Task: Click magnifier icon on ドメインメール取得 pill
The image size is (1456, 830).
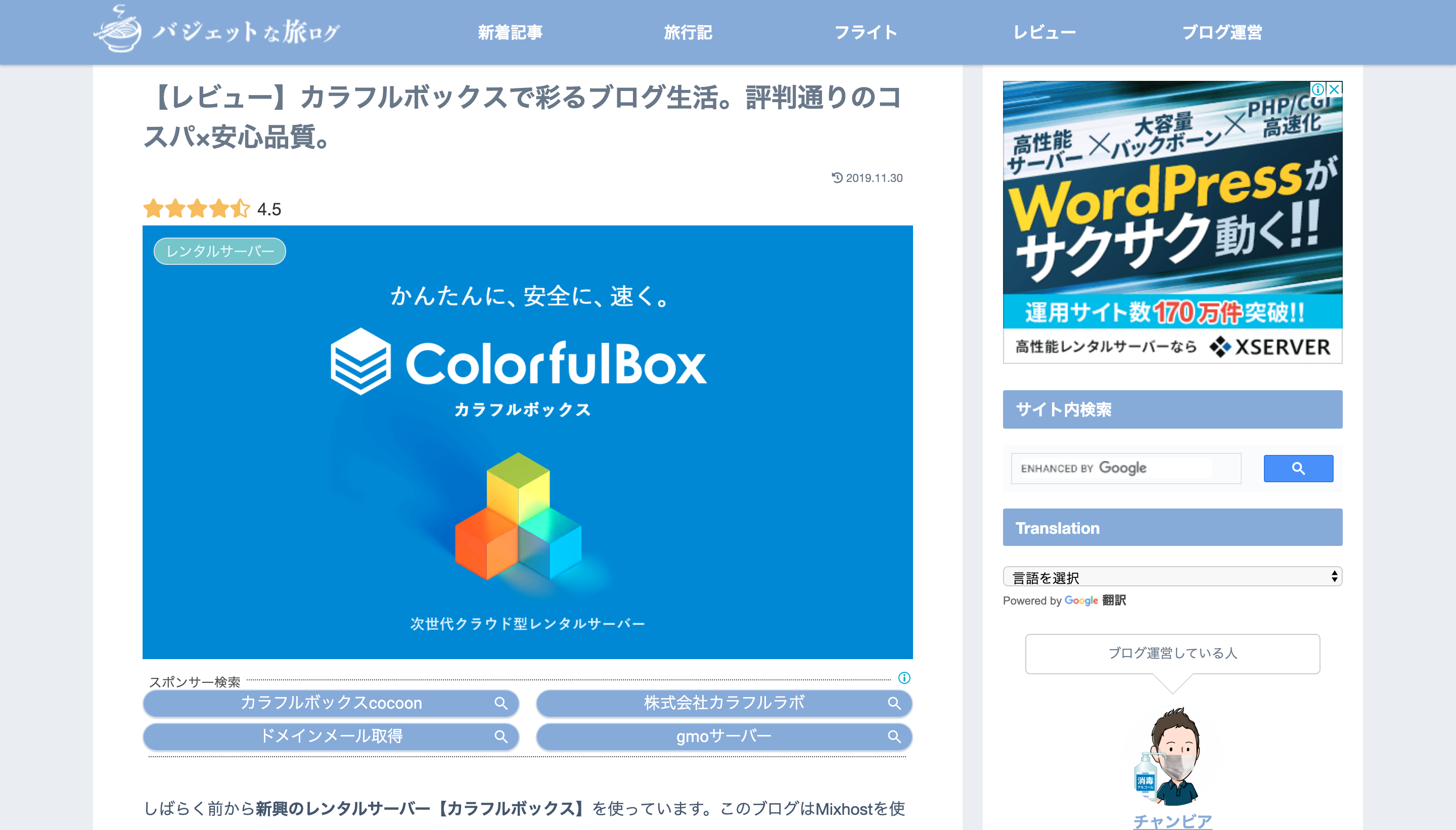Action: click(x=500, y=736)
